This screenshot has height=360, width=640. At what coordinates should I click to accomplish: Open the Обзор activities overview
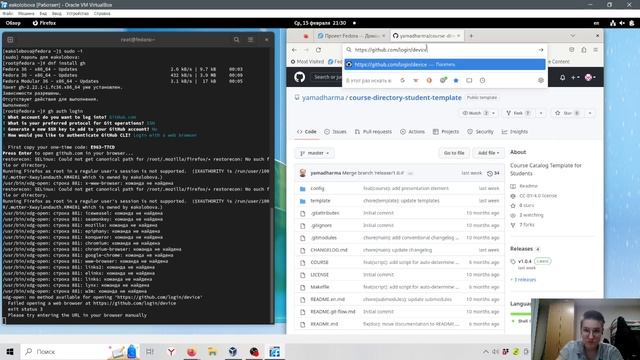click(x=13, y=23)
